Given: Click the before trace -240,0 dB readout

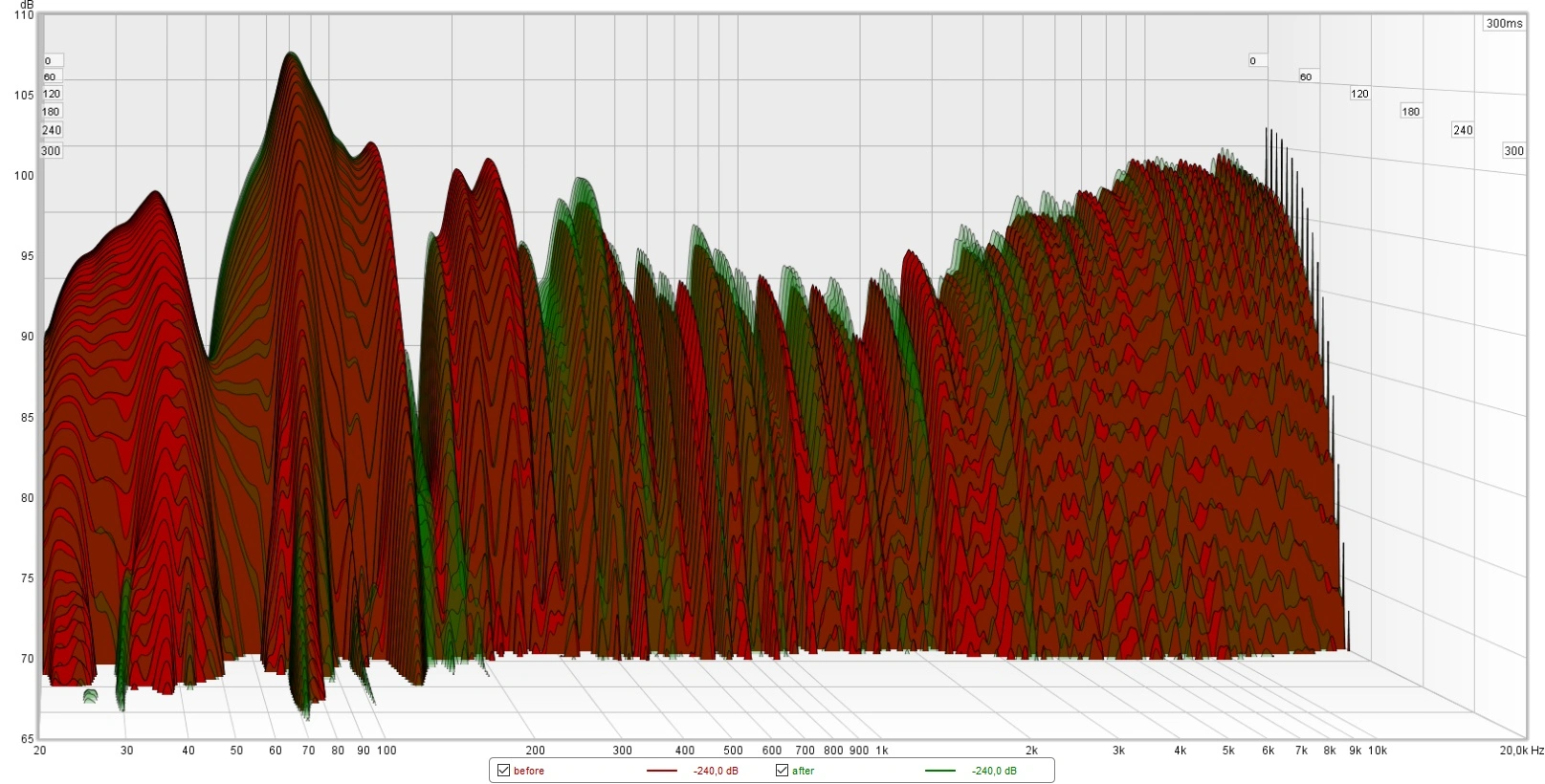Looking at the screenshot, I should (x=716, y=771).
